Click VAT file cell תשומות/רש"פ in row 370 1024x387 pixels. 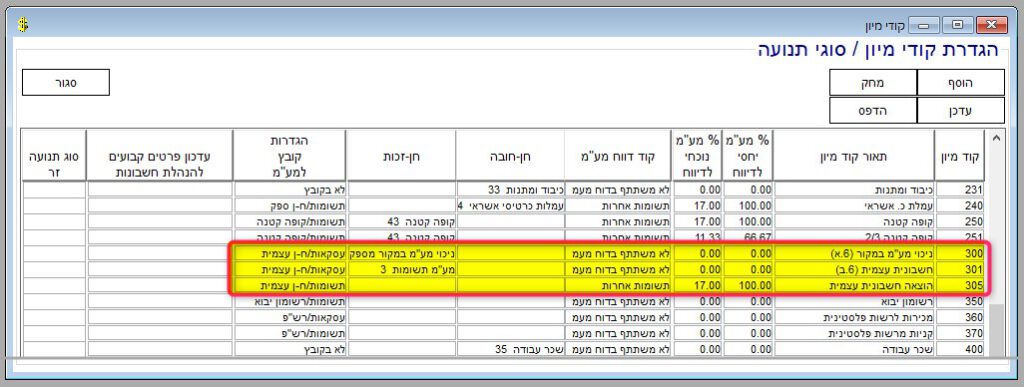[289, 333]
